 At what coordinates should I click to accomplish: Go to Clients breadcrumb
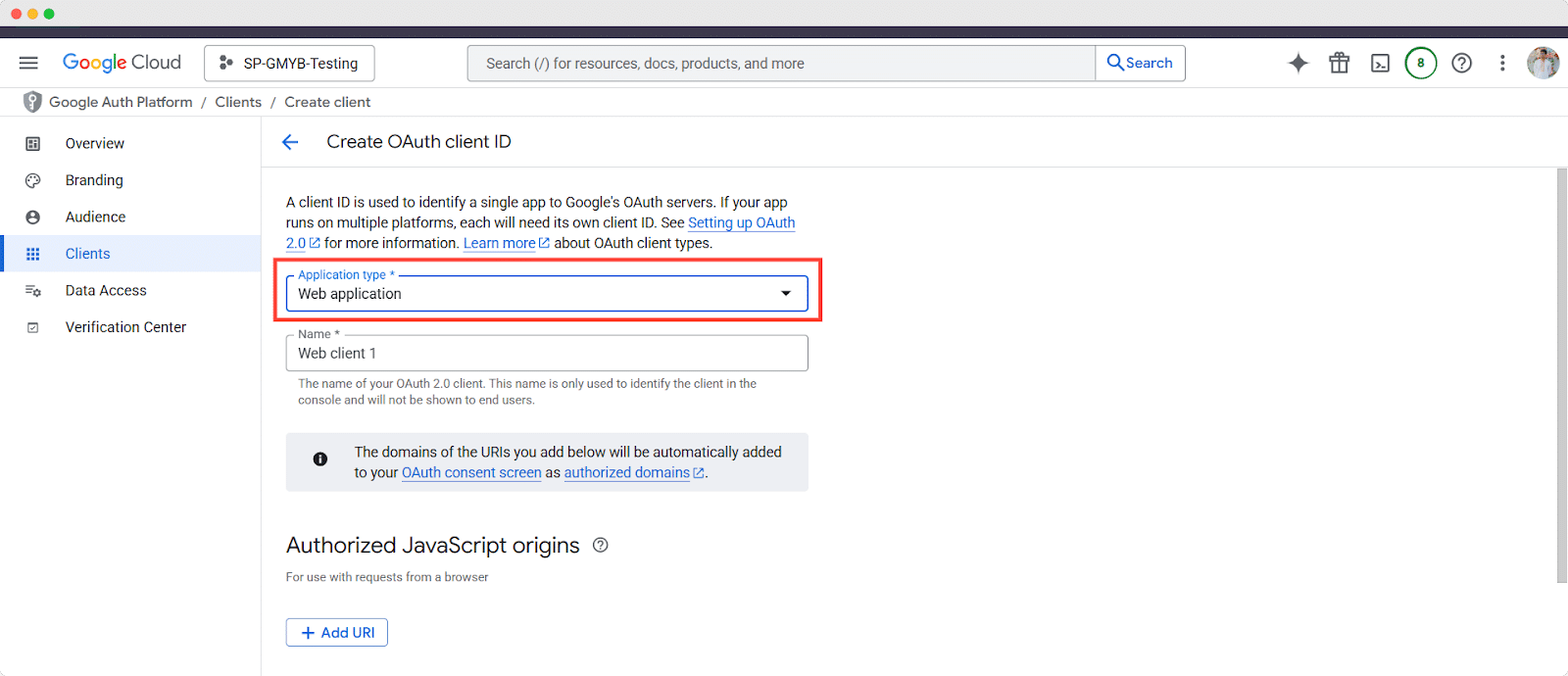(238, 102)
